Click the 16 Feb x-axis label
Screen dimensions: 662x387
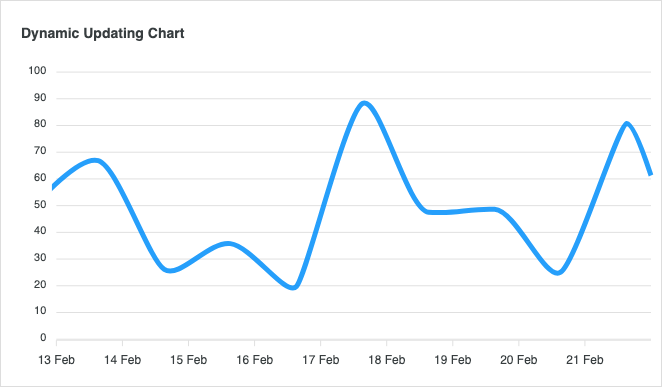point(255,360)
